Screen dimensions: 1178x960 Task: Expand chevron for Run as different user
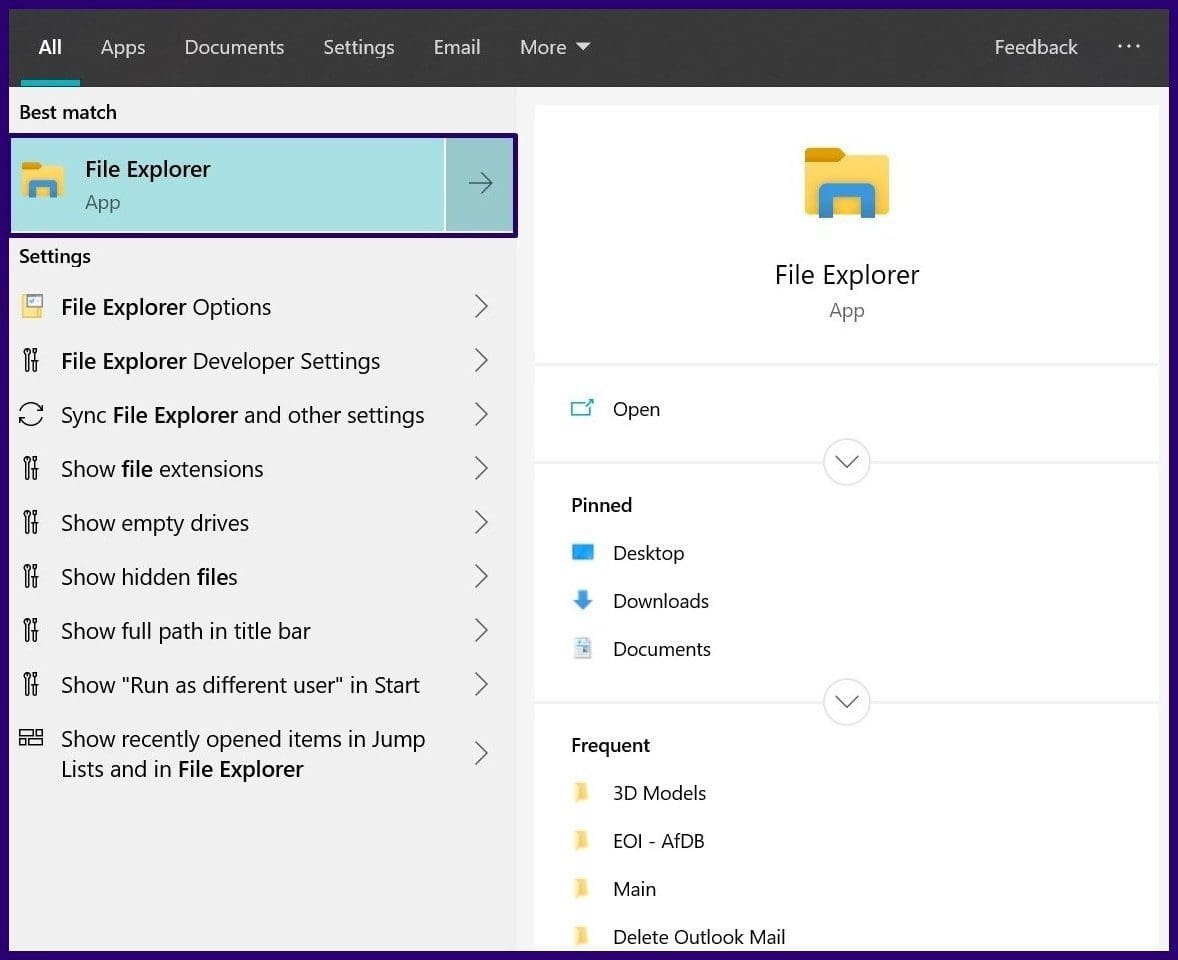(x=482, y=684)
